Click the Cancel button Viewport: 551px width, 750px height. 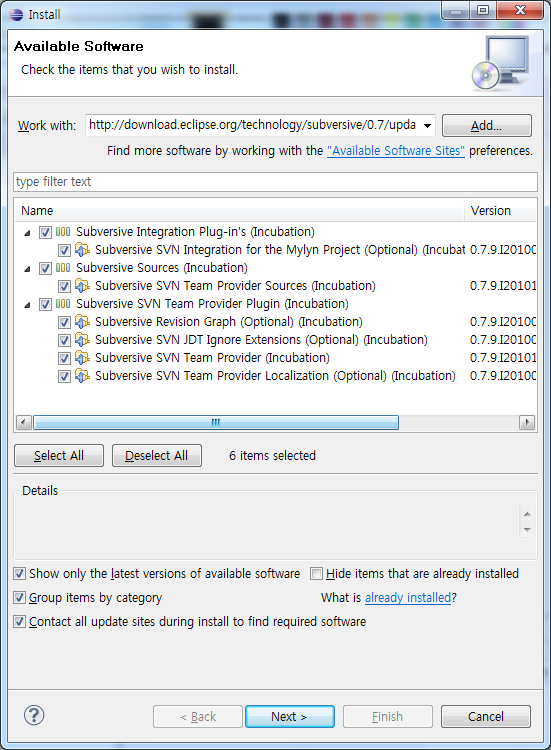(x=485, y=717)
